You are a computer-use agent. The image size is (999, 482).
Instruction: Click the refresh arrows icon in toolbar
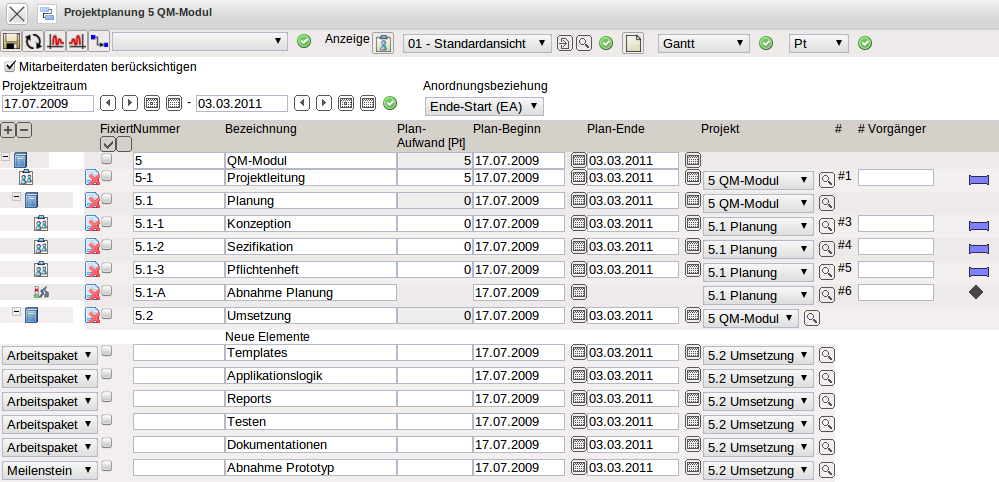(34, 42)
